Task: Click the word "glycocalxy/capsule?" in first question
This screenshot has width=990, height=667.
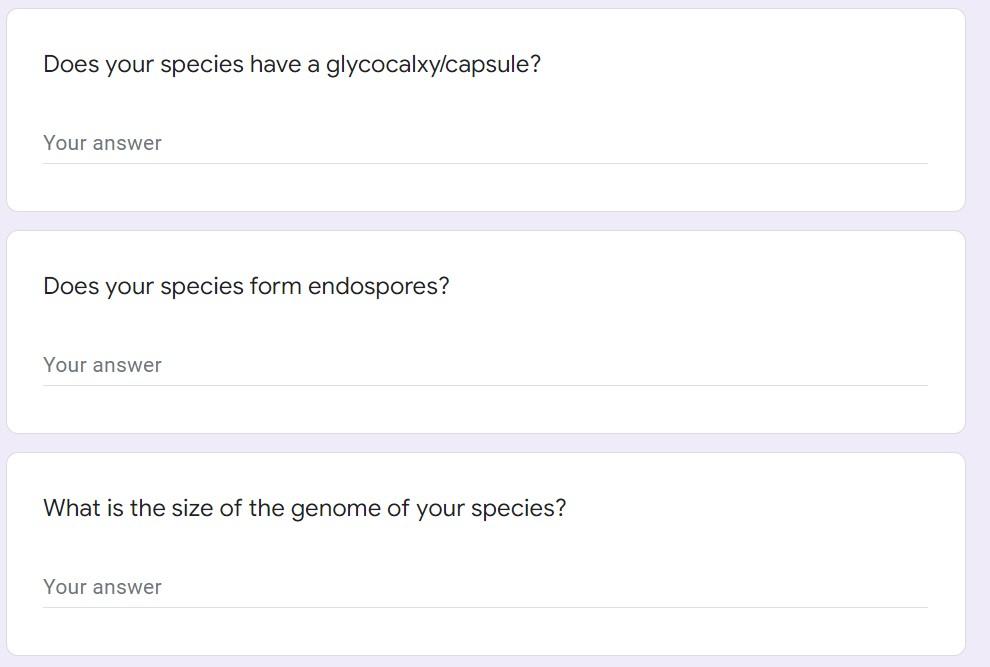Action: pyautogui.click(x=433, y=65)
